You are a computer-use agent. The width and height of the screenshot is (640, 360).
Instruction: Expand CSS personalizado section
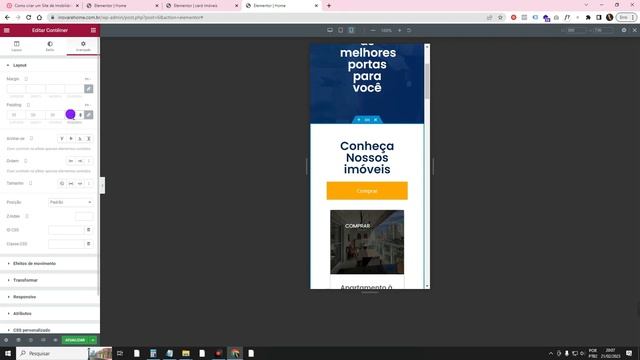tap(31, 330)
